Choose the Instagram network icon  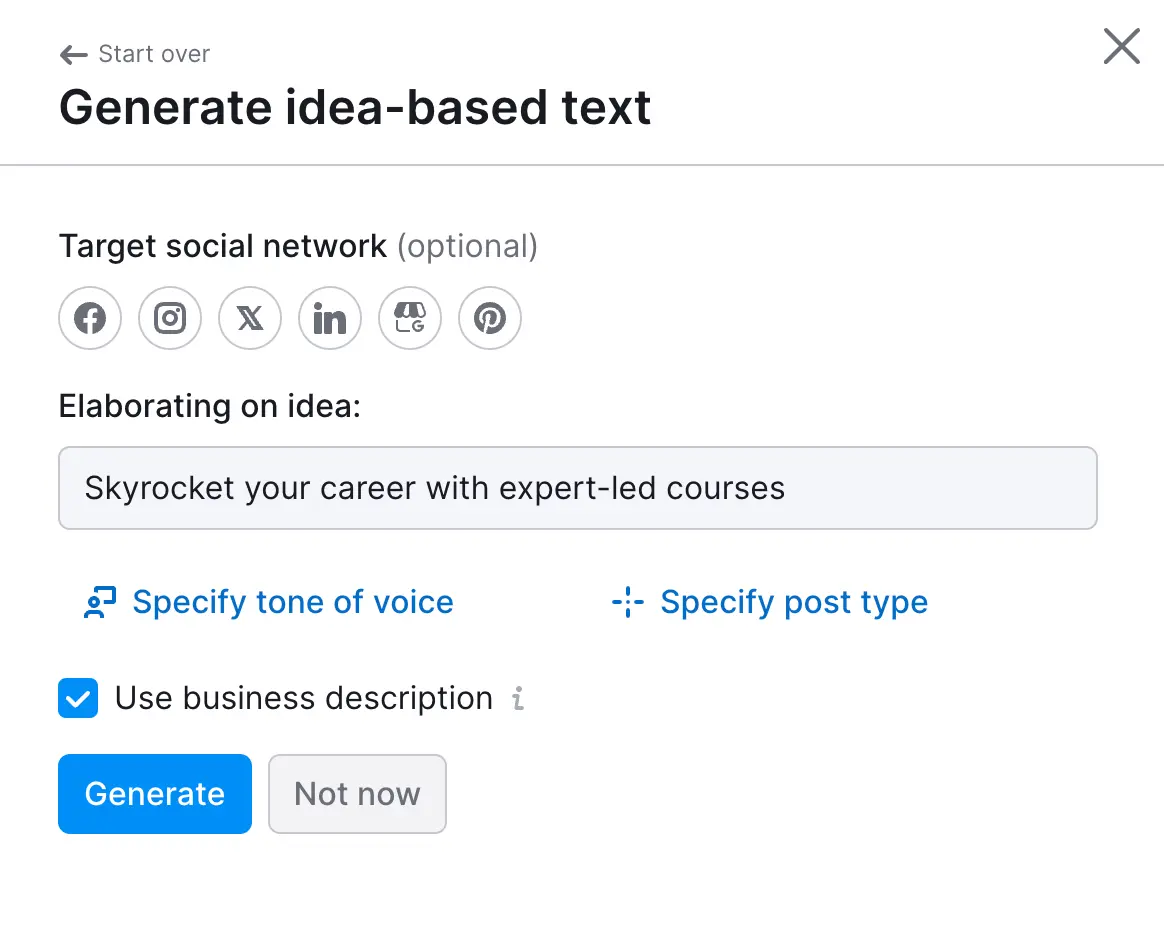click(x=170, y=319)
